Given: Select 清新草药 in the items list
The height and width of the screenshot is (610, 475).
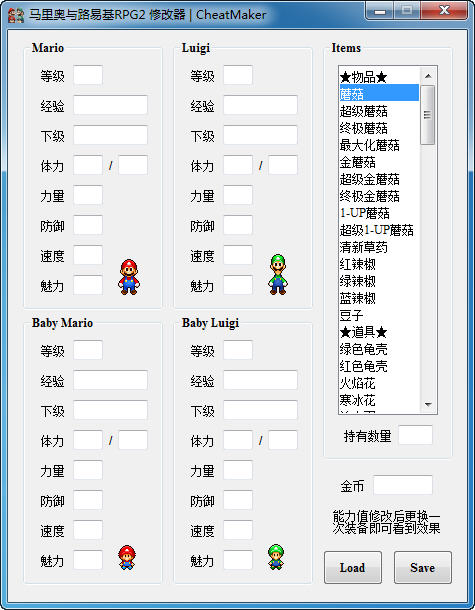Looking at the screenshot, I should click(x=379, y=247).
